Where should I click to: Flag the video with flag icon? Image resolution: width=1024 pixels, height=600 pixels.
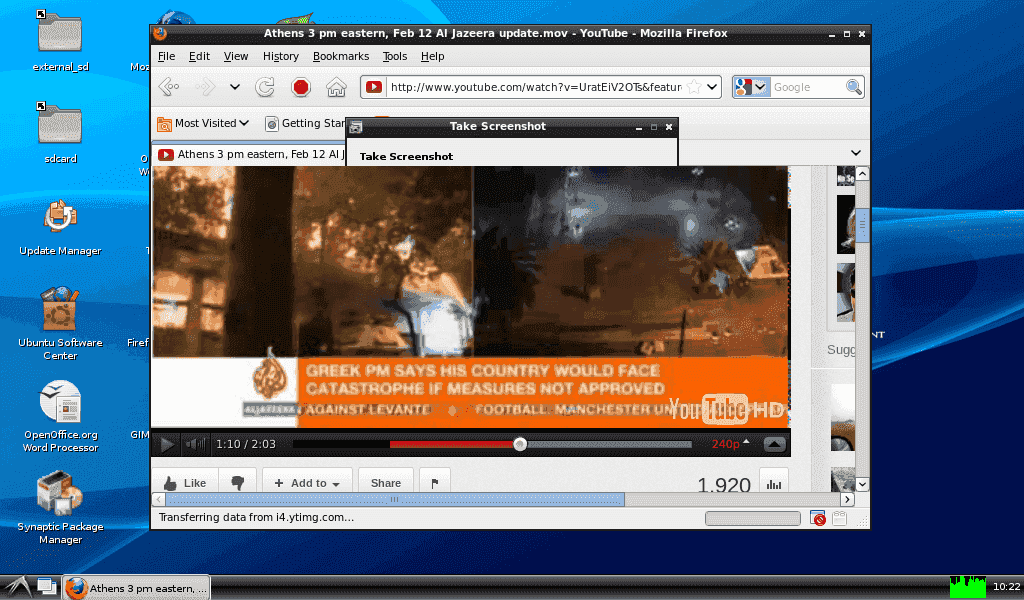pyautogui.click(x=435, y=483)
